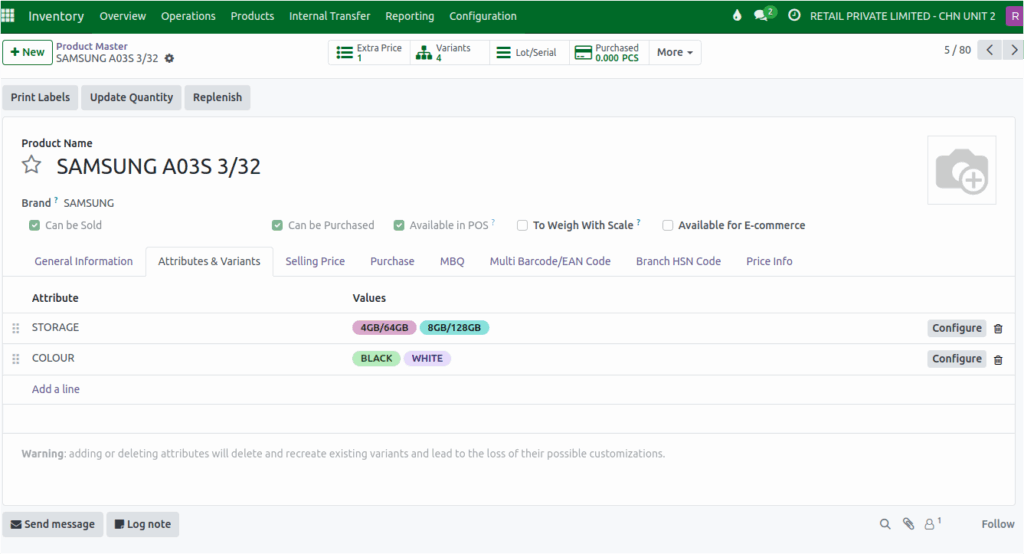Image resolution: width=1024 pixels, height=554 pixels.
Task: Switch to Price Info tab
Action: 769,261
